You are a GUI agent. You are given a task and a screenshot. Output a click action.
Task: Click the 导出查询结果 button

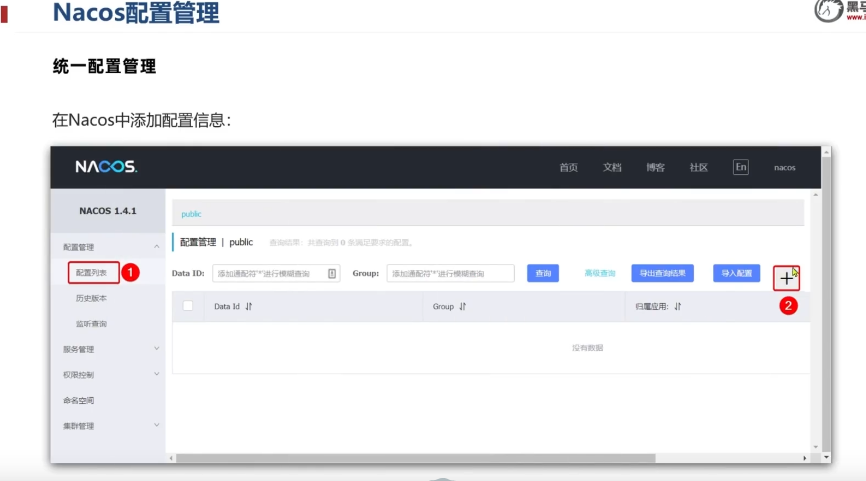click(x=662, y=273)
